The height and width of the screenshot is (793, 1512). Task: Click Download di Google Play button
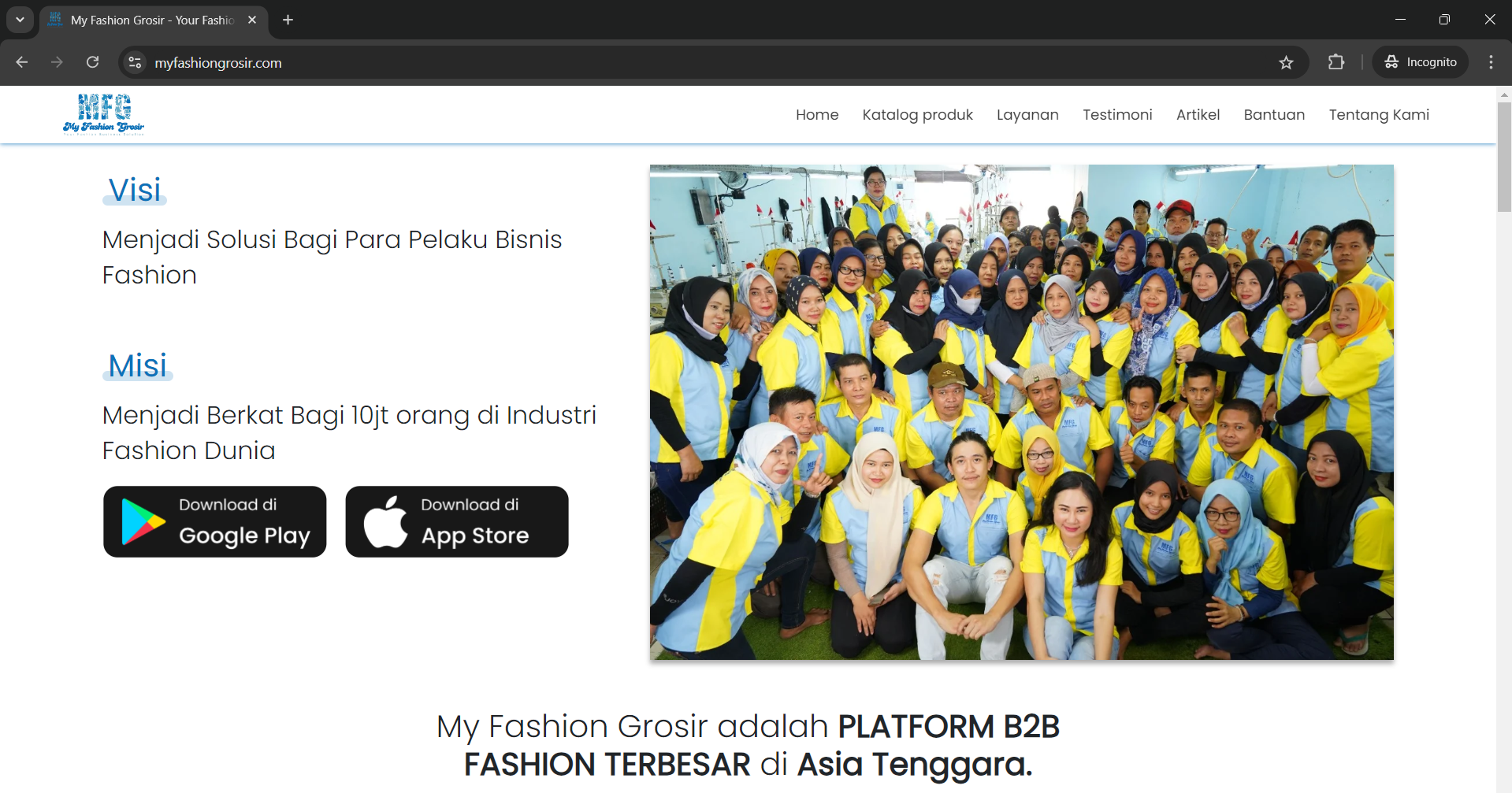click(215, 521)
